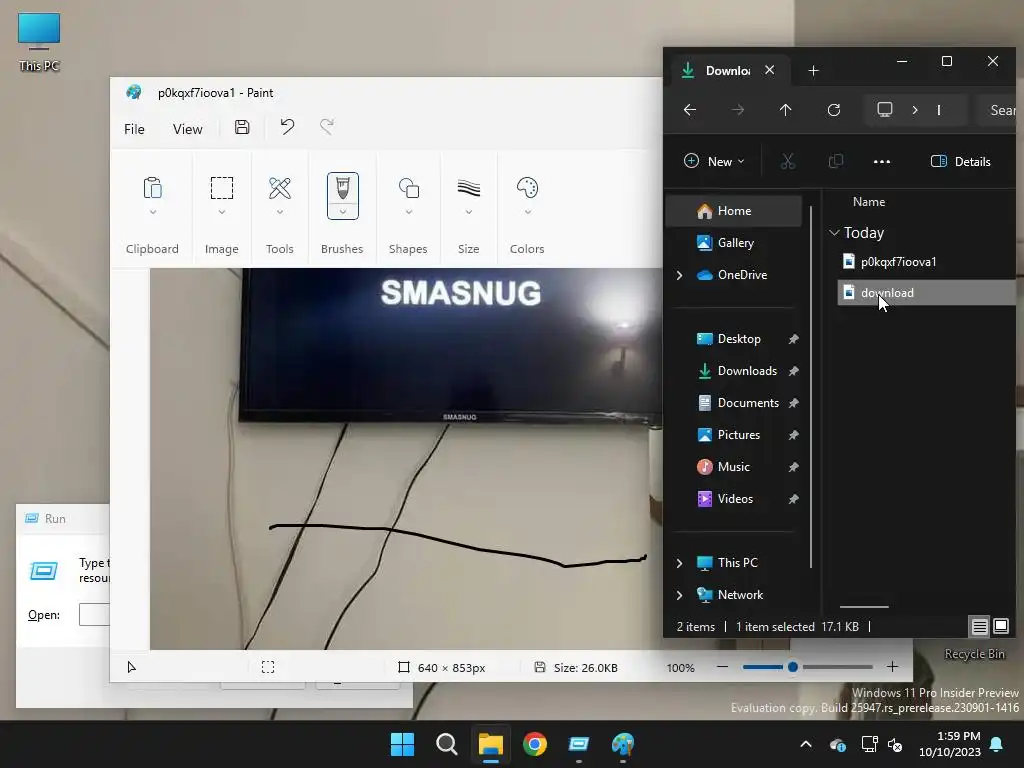Expand the Shapes dropdown chevron
1024x768 pixels.
(x=408, y=212)
